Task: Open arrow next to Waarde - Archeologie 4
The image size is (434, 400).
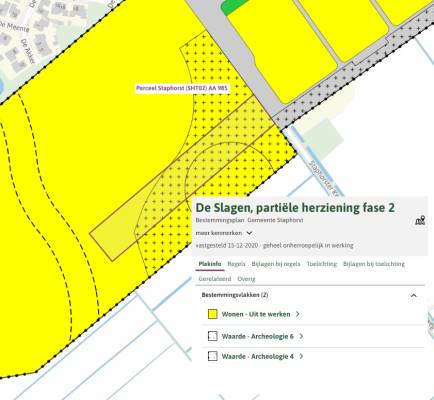Action: pyautogui.click(x=301, y=356)
